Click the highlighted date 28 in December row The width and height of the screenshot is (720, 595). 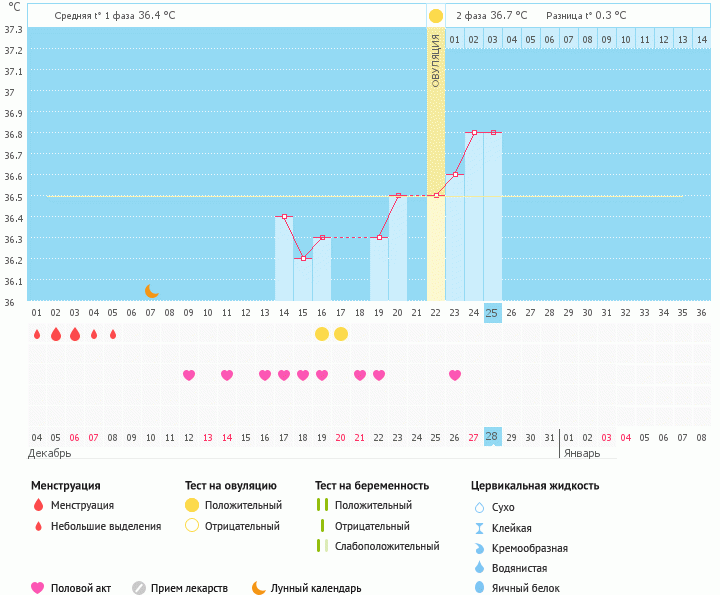click(x=492, y=437)
